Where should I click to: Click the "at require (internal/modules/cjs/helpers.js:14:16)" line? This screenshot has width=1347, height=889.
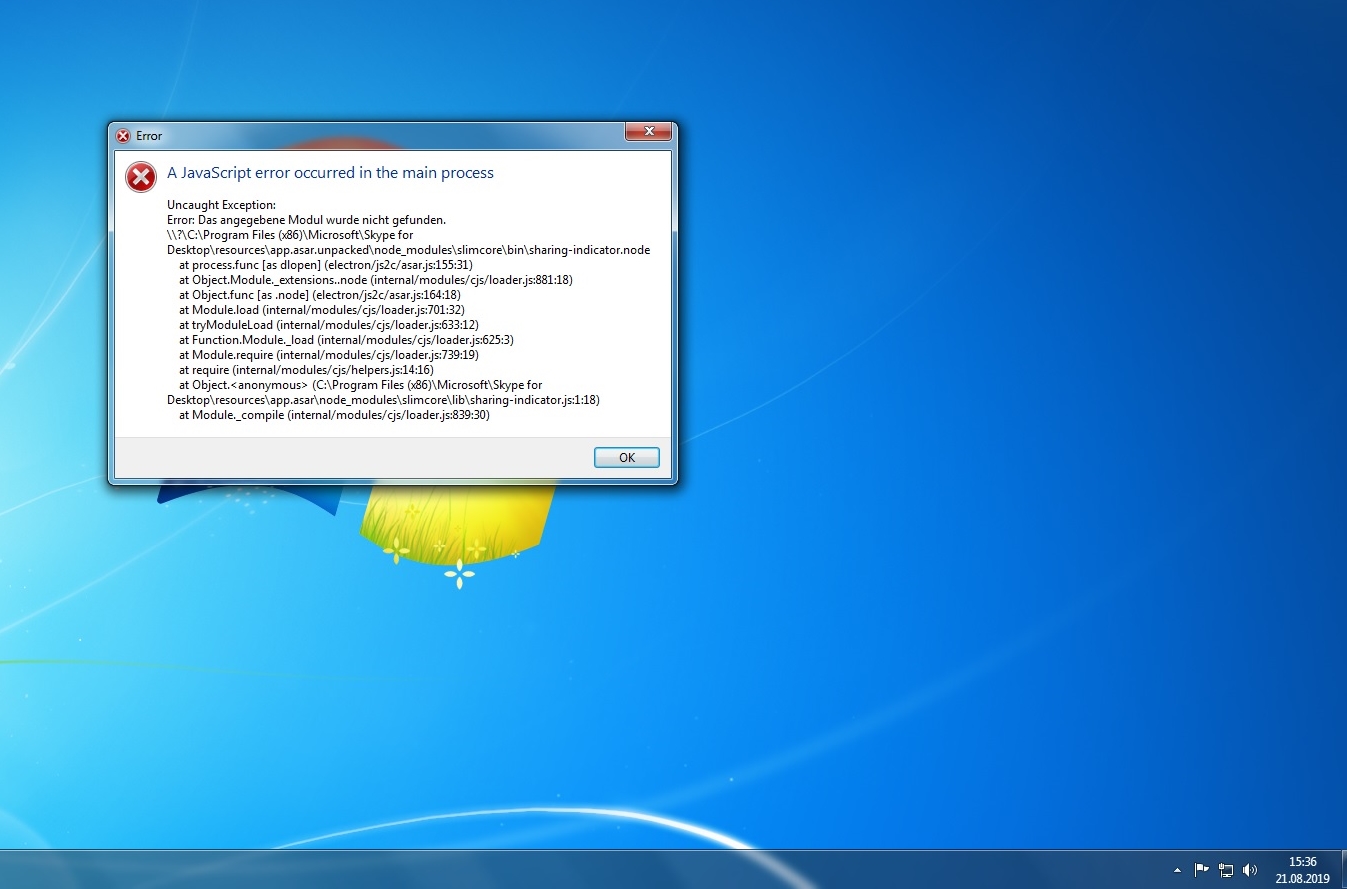pyautogui.click(x=306, y=370)
